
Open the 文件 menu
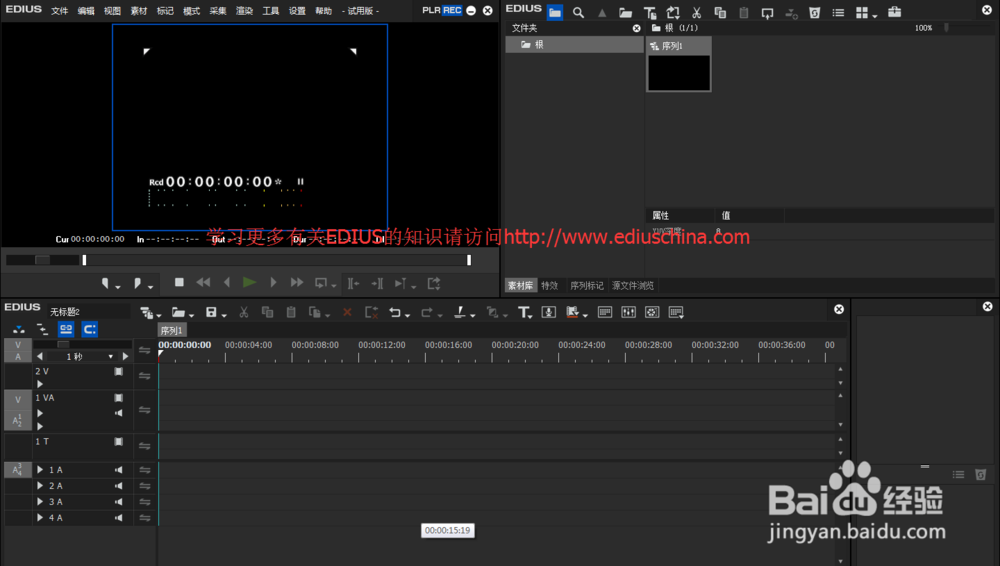click(59, 11)
